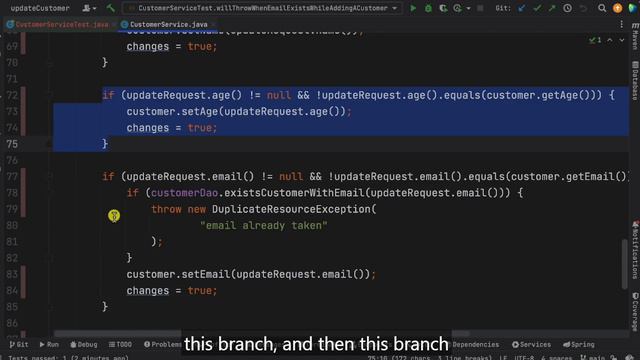Screen dimensions: 640x360
Task: Click existsCustomerWithEmail method call
Action: coord(294,193)
